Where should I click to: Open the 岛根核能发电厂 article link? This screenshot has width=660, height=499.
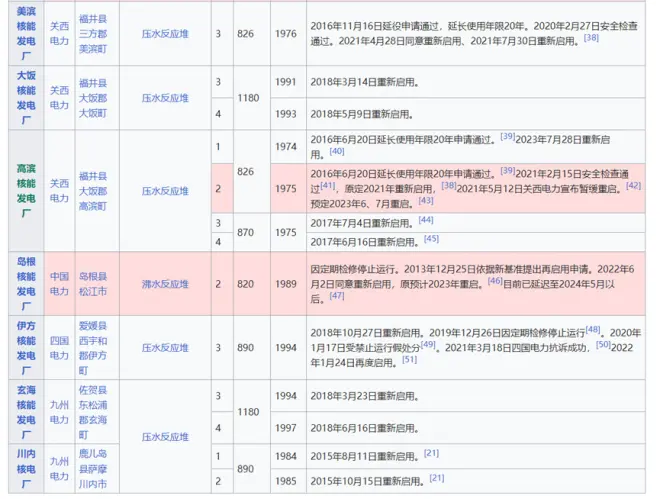point(24,283)
